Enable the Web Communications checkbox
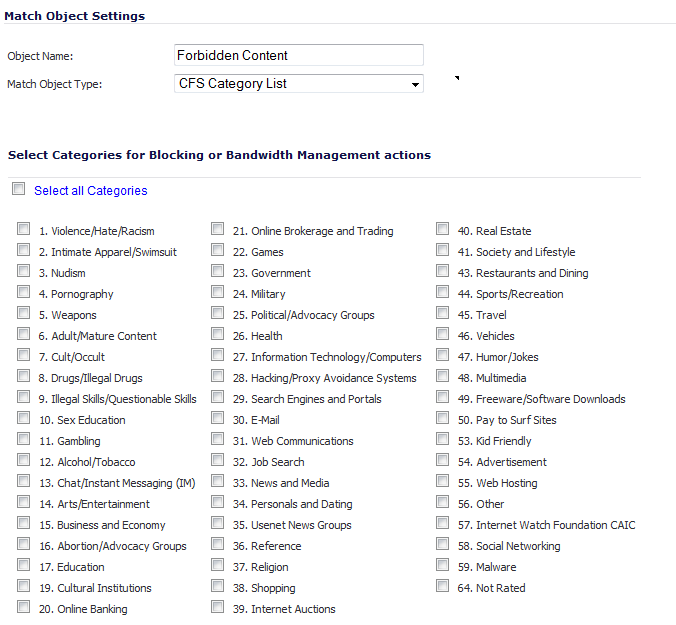Viewport: 676px width, 625px height. [x=218, y=439]
